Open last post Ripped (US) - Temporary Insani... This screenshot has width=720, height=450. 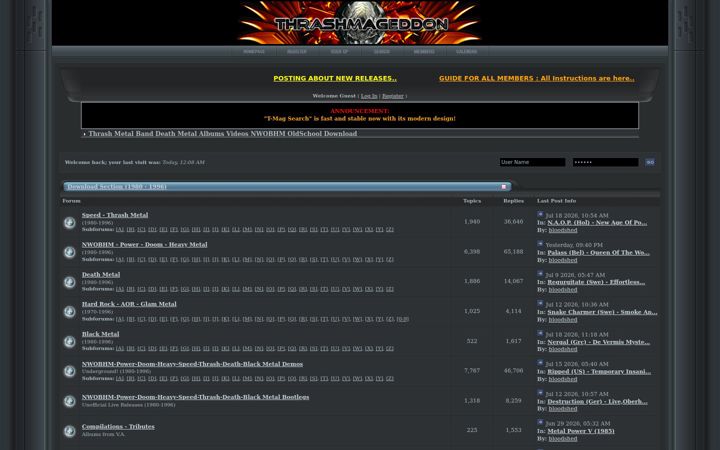[599, 371]
